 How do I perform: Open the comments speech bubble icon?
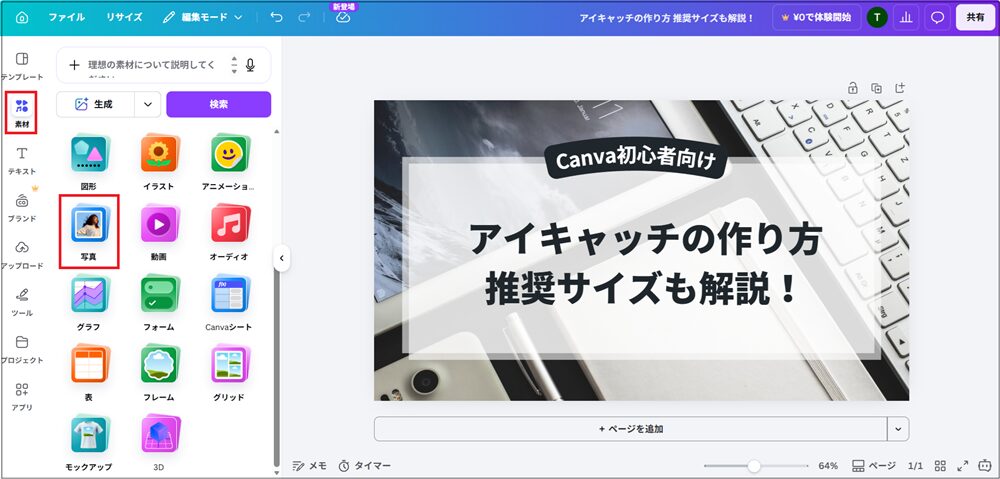(x=937, y=18)
